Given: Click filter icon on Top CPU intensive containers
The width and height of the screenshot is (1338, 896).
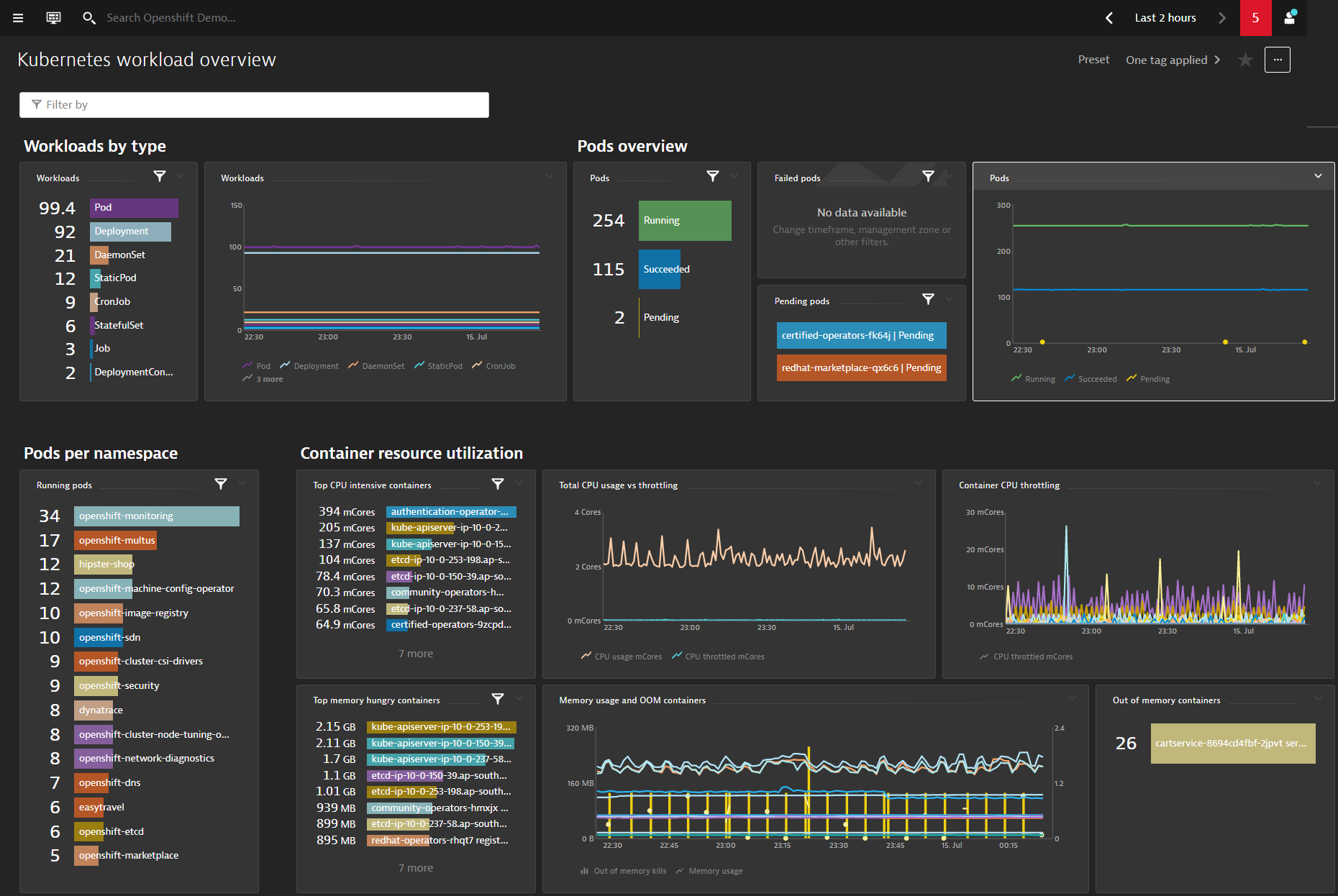Looking at the screenshot, I should pos(498,484).
